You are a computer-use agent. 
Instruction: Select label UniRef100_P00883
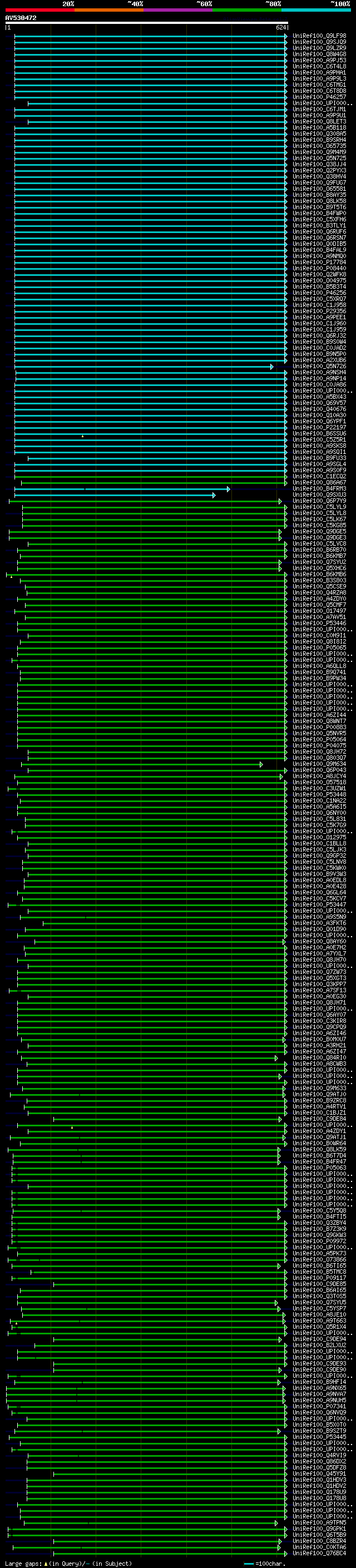tap(319, 727)
